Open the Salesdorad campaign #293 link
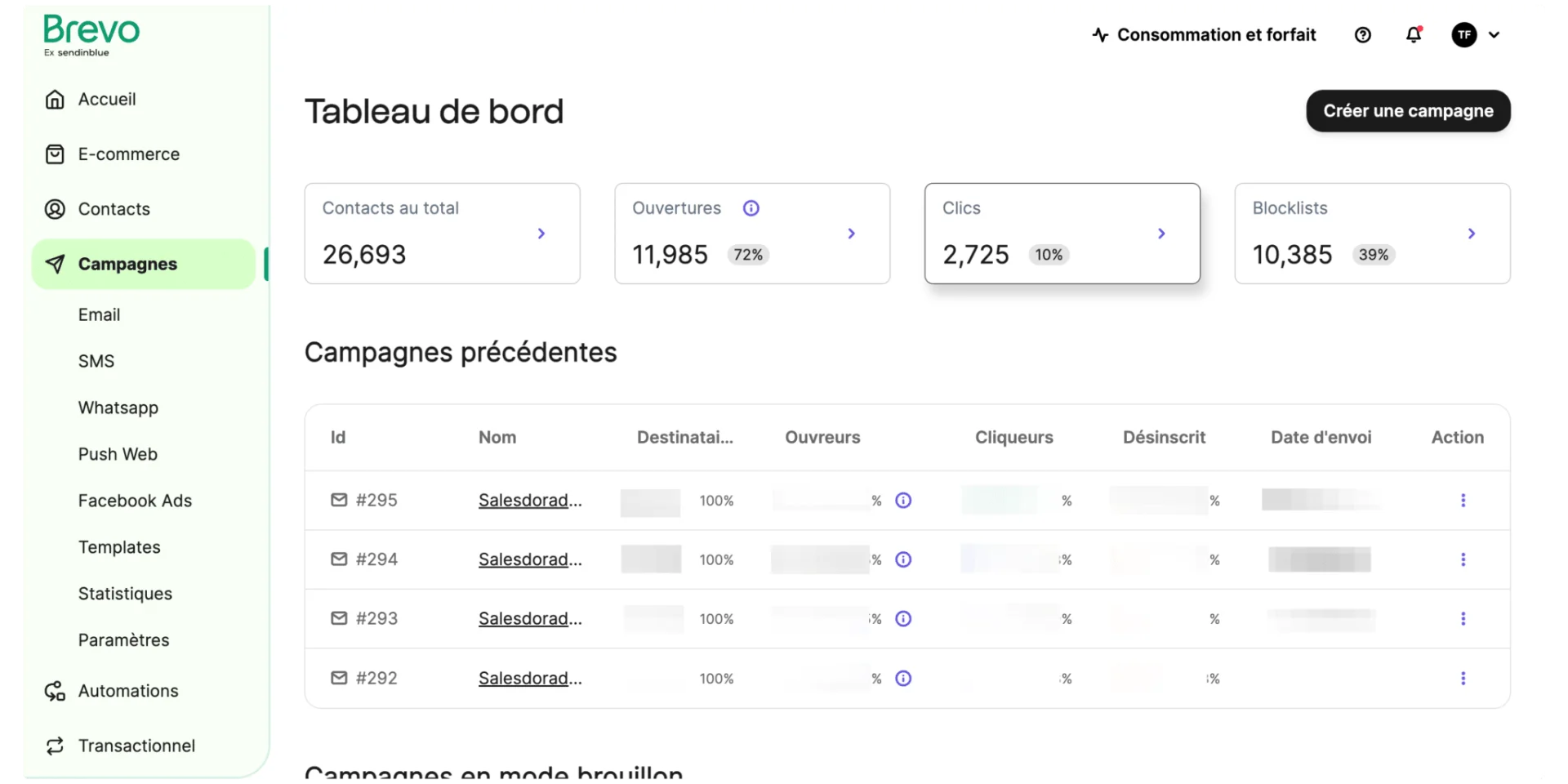 click(529, 618)
